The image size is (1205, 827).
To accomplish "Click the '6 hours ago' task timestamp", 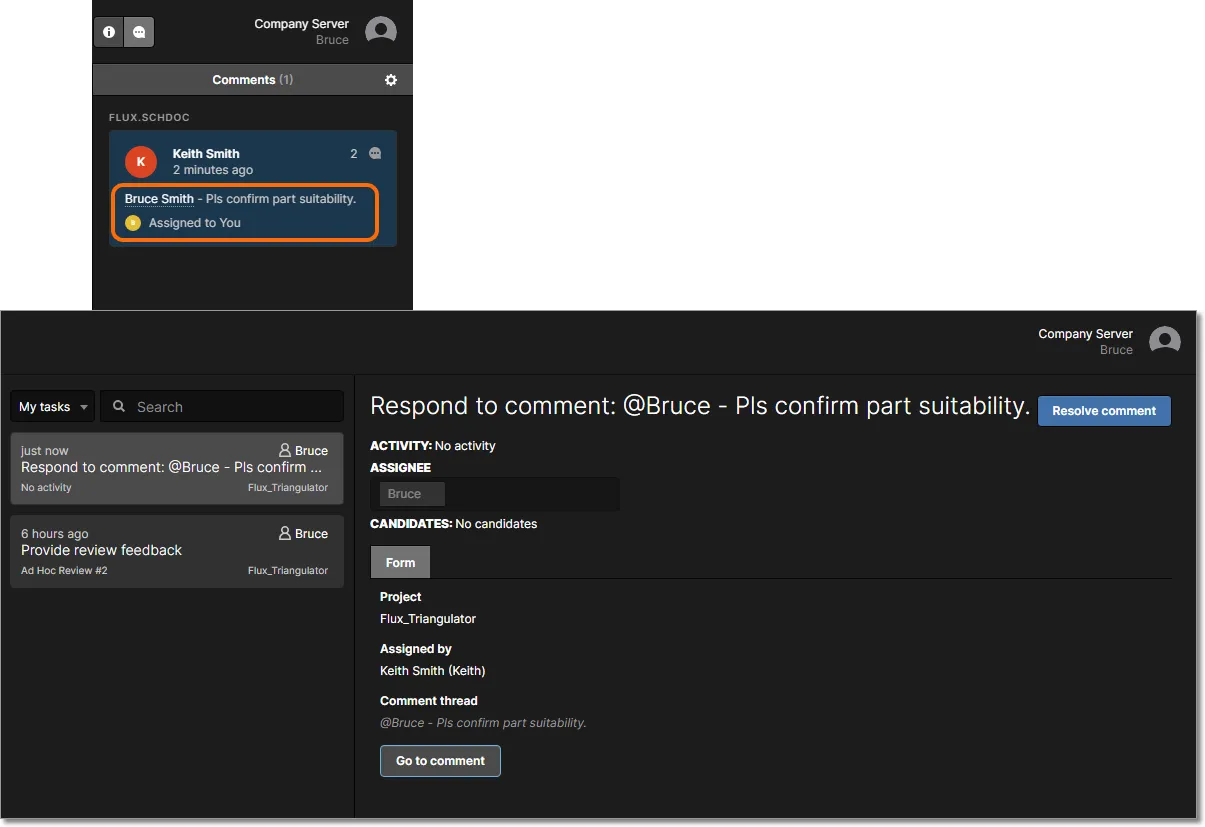I will pos(55,534).
